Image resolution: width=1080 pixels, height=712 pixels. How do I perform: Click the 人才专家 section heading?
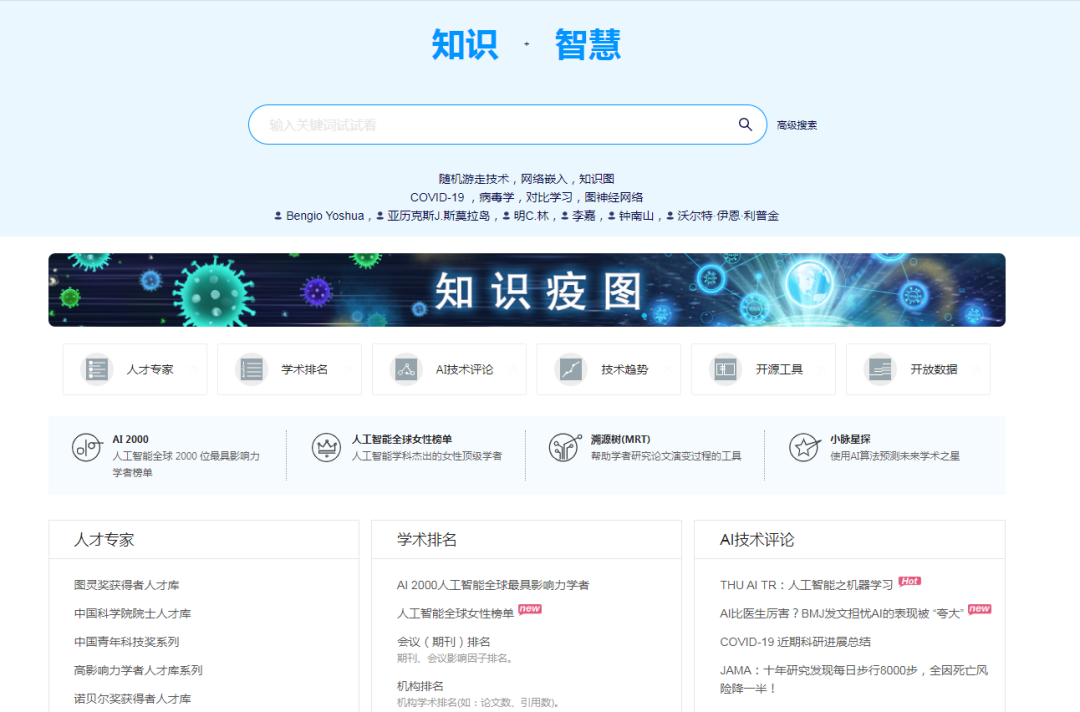pos(104,540)
